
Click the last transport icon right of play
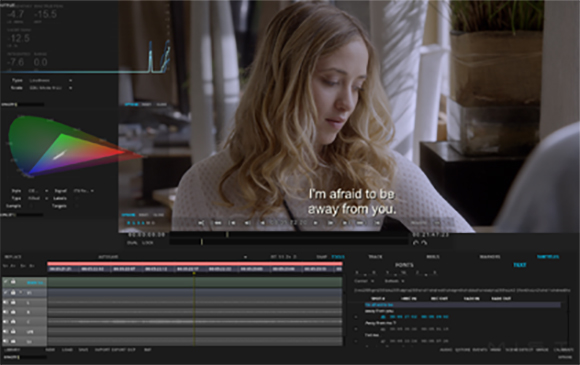377,223
